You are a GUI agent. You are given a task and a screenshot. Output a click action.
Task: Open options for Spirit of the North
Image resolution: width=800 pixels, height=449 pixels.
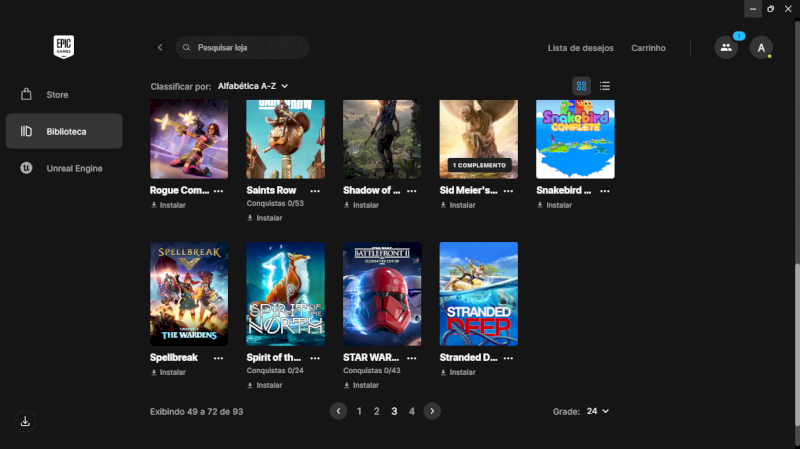(315, 358)
